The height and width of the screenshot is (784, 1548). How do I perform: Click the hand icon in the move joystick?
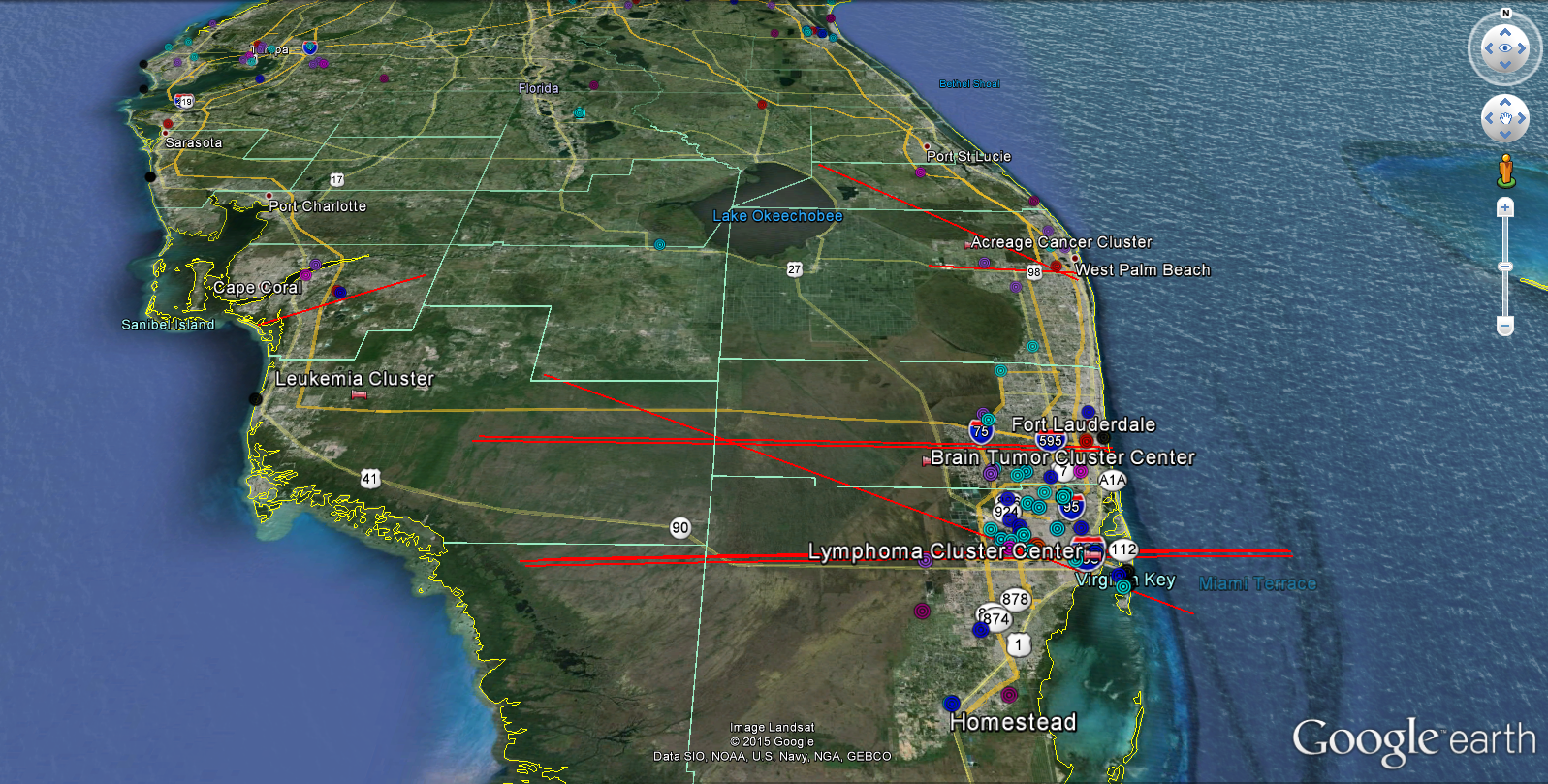pyautogui.click(x=1505, y=119)
